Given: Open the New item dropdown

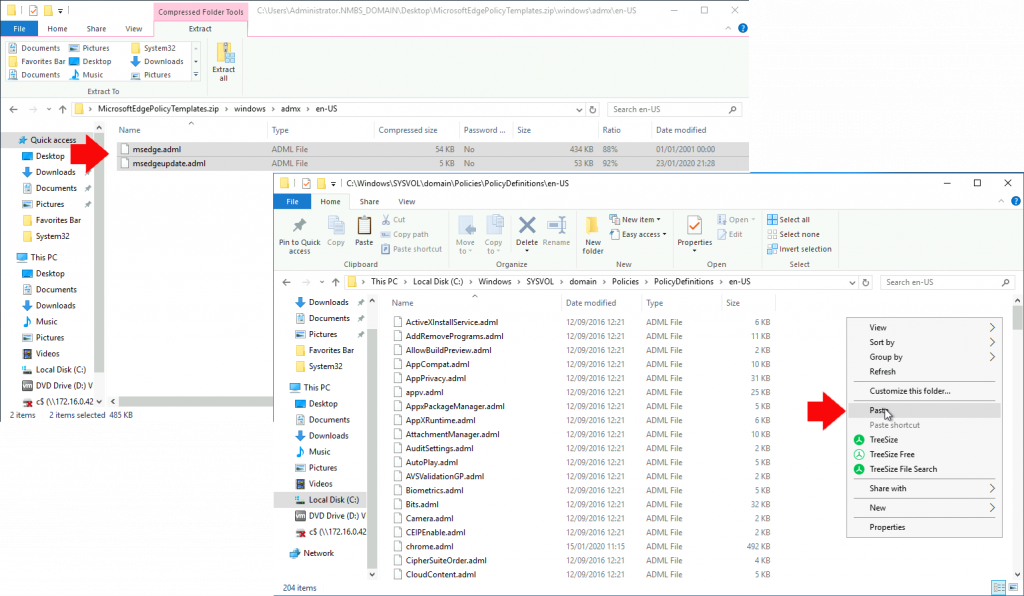Looking at the screenshot, I should coord(635,219).
